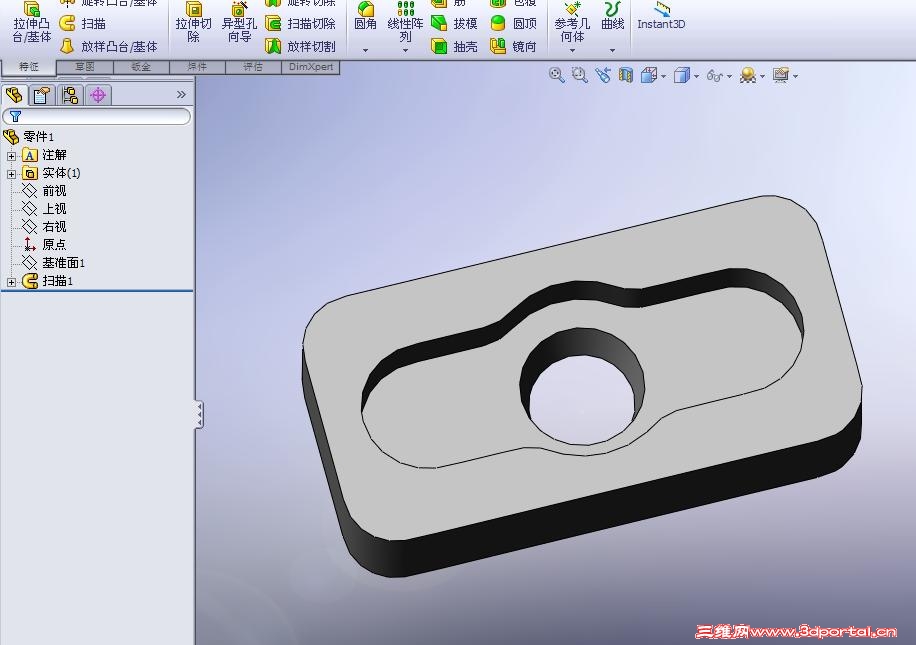Select the 注解 annotations folder label
The image size is (916, 645).
pos(54,155)
